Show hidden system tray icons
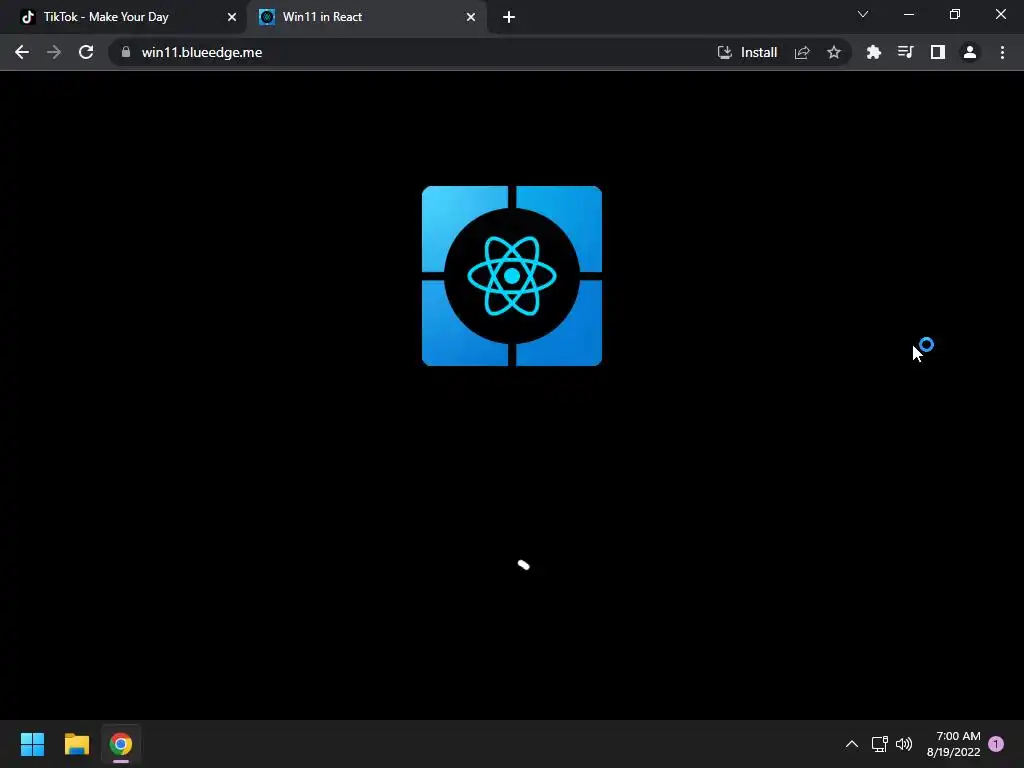 [x=852, y=744]
